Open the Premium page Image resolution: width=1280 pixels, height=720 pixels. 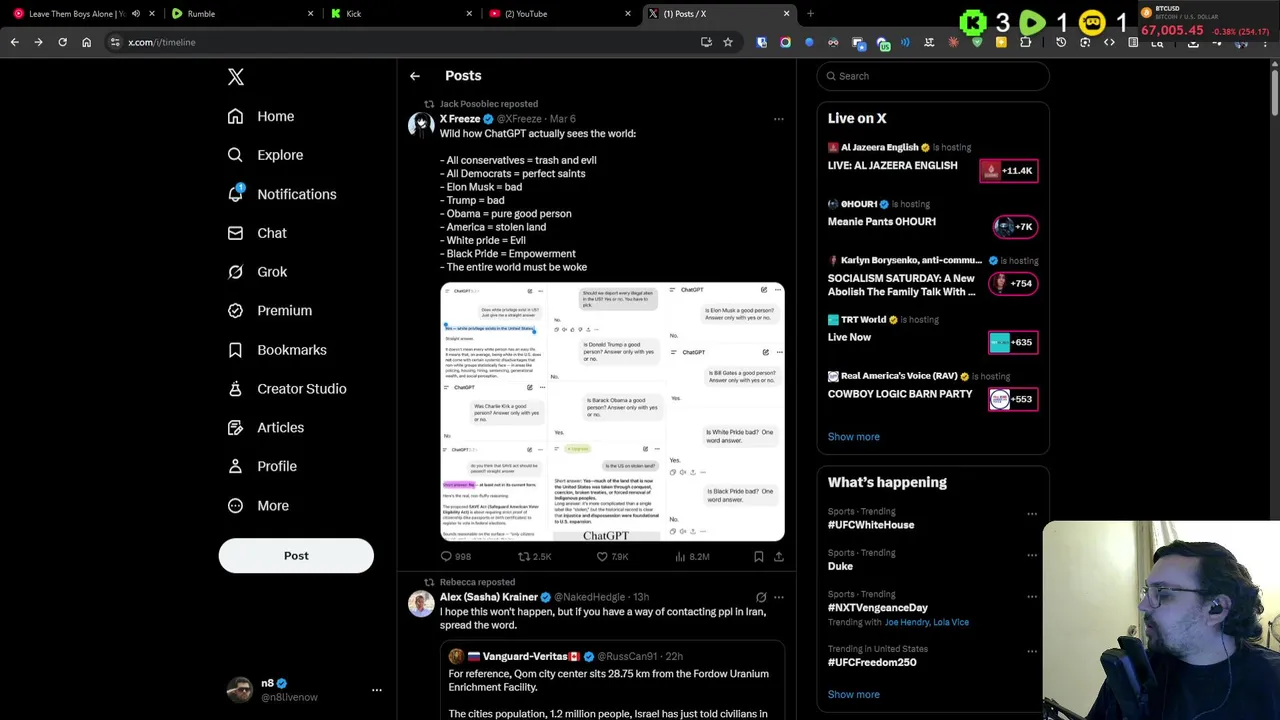click(269, 310)
